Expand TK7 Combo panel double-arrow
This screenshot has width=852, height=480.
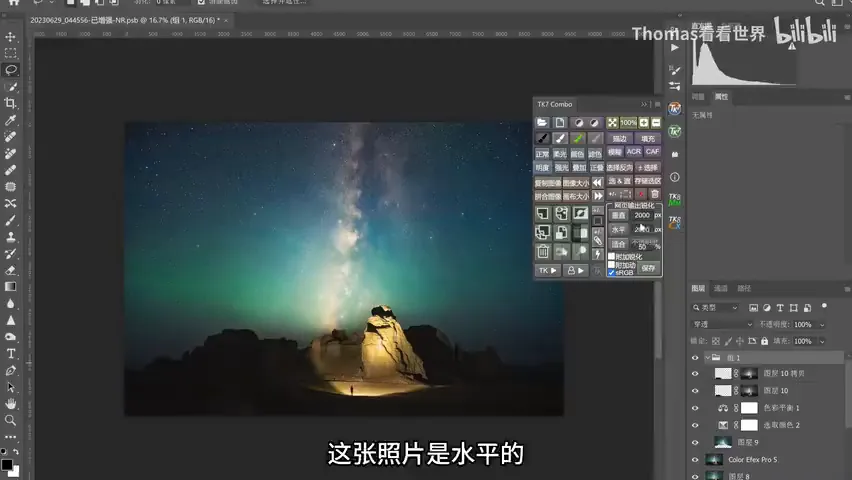coord(644,104)
